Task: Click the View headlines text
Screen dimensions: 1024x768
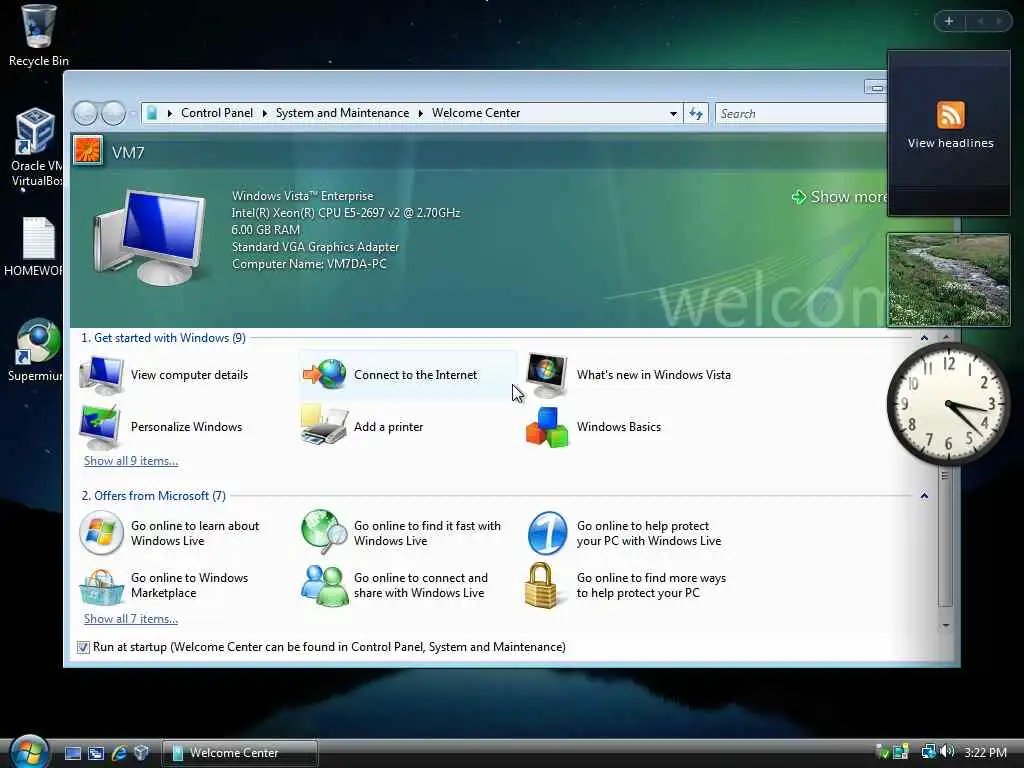Action: (x=950, y=143)
